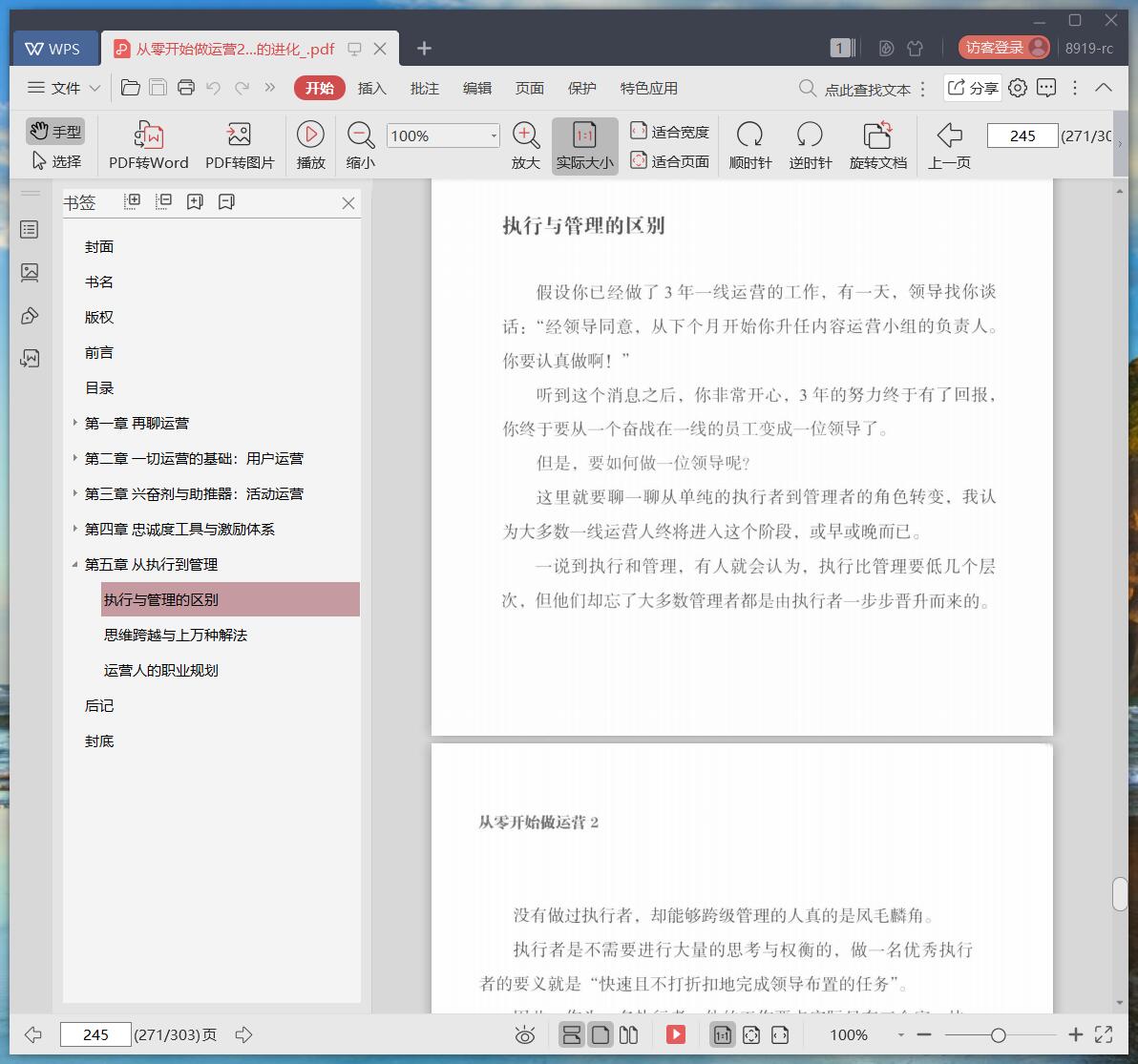Image resolution: width=1138 pixels, height=1064 pixels.
Task: Open the 特色应用 tab
Action: [x=649, y=88]
